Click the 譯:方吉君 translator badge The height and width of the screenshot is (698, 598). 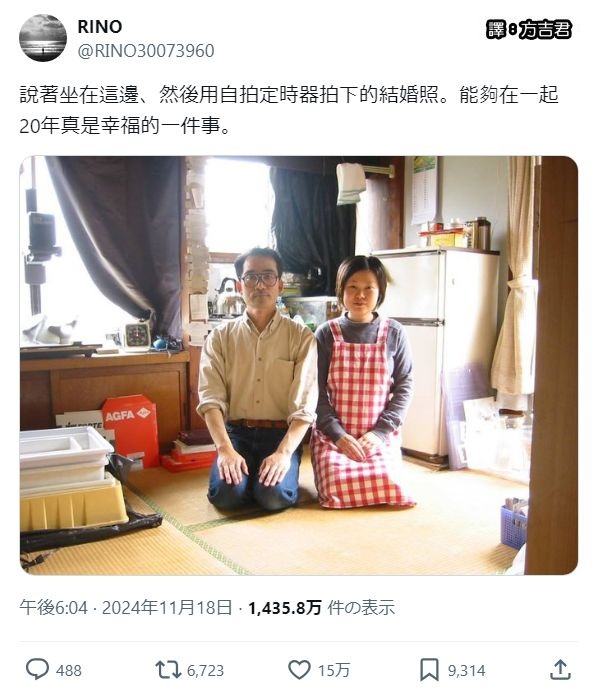coord(528,30)
